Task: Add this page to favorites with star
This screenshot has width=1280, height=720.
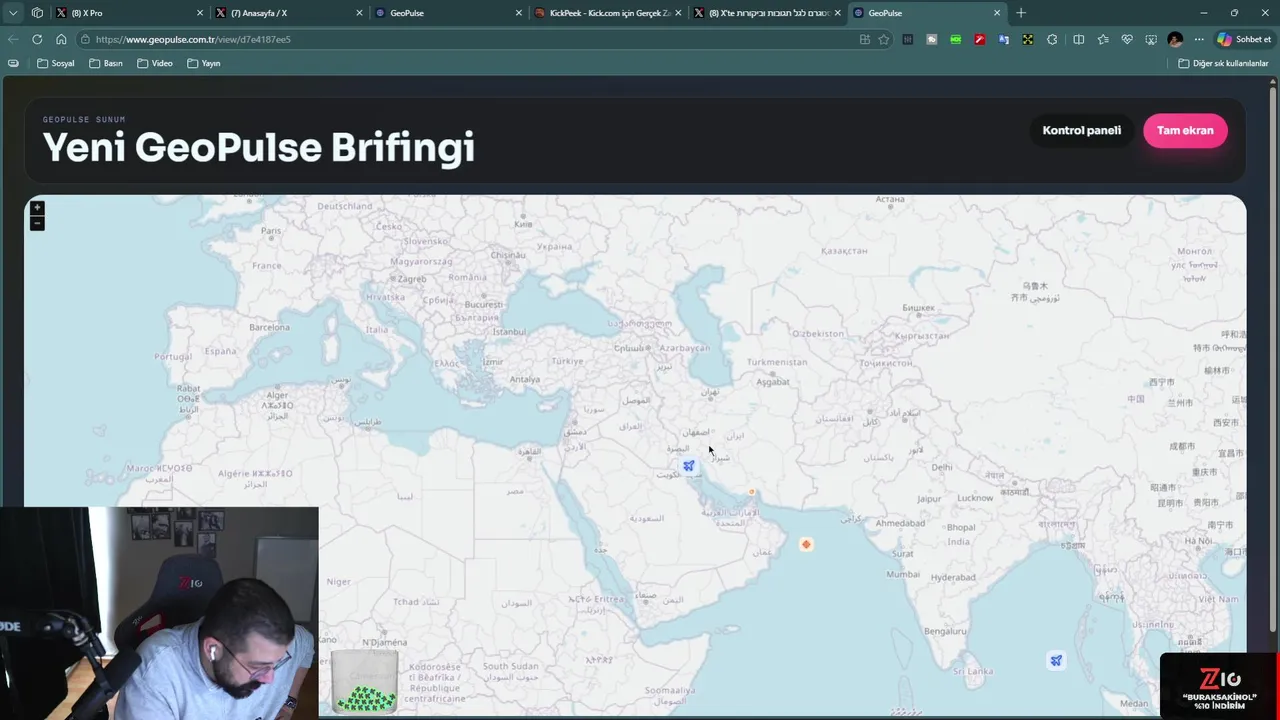Action: tap(884, 39)
